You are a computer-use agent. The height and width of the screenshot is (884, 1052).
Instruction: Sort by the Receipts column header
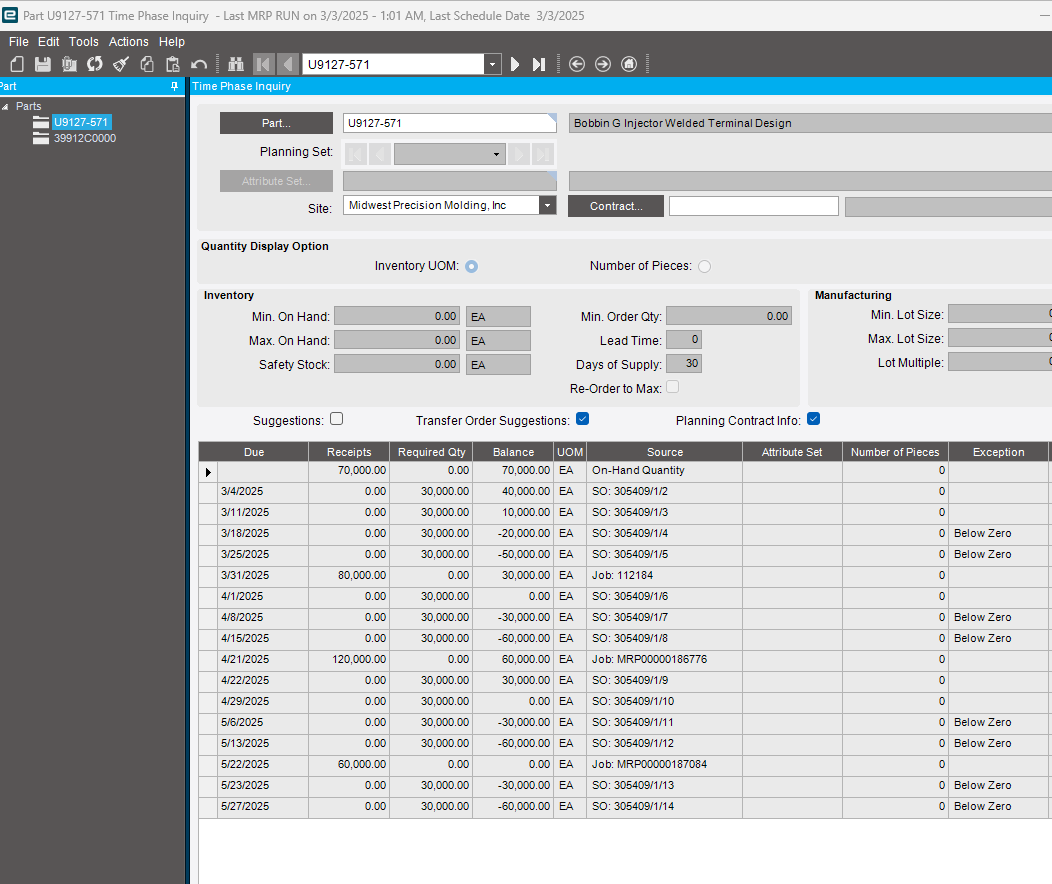coord(349,452)
